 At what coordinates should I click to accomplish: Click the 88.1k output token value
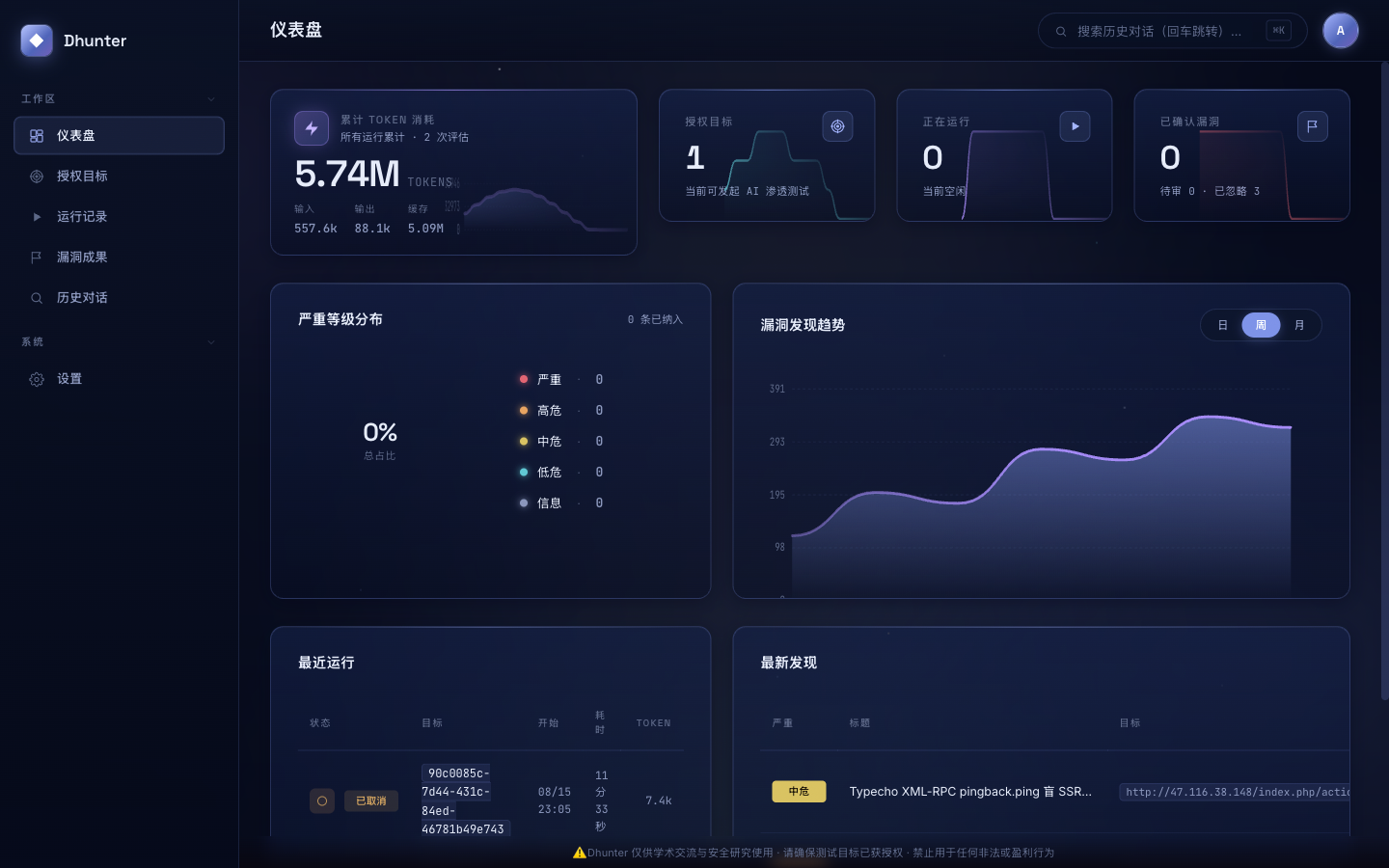[372, 230]
